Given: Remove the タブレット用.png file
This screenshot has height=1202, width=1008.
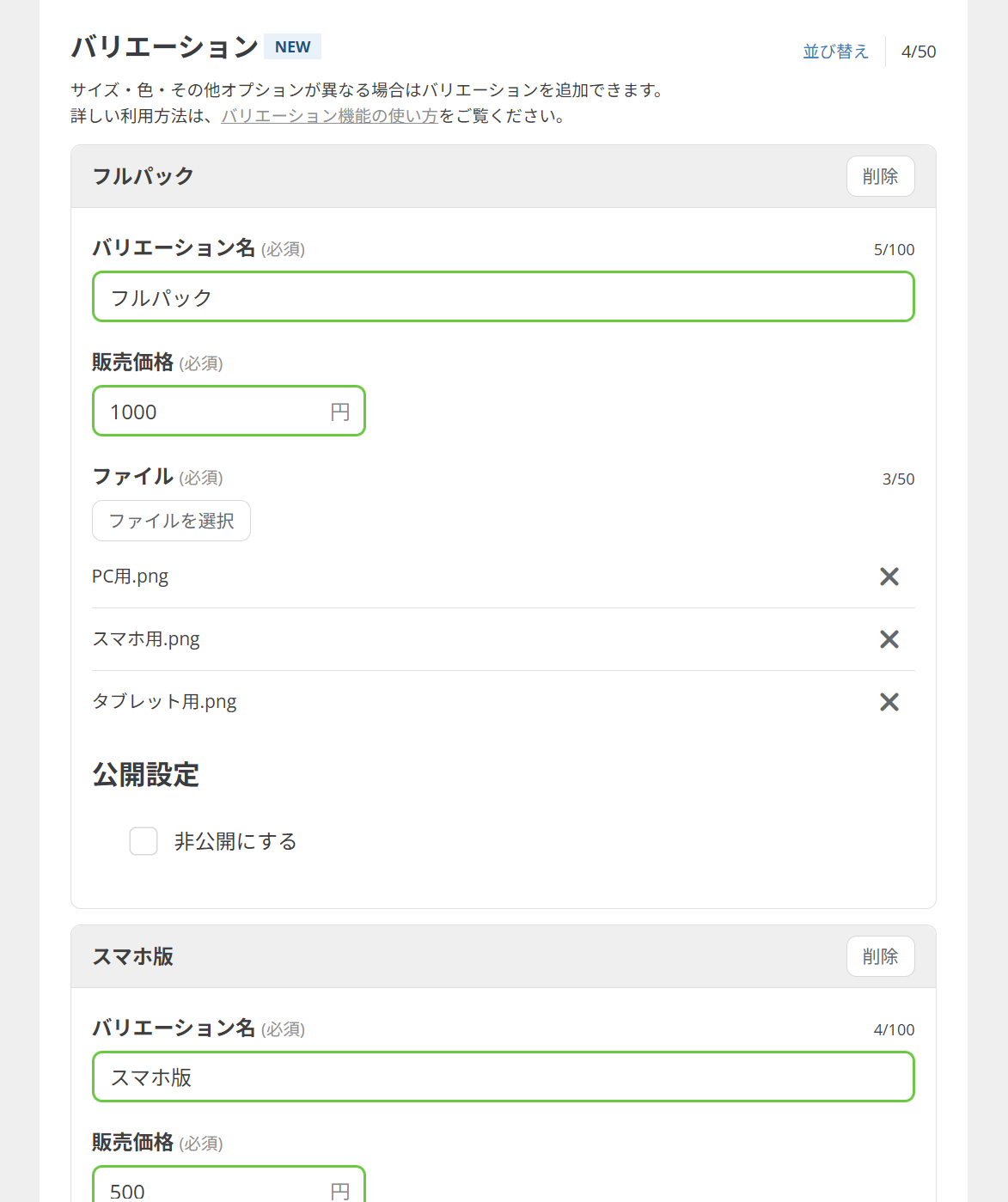Looking at the screenshot, I should pos(889,702).
